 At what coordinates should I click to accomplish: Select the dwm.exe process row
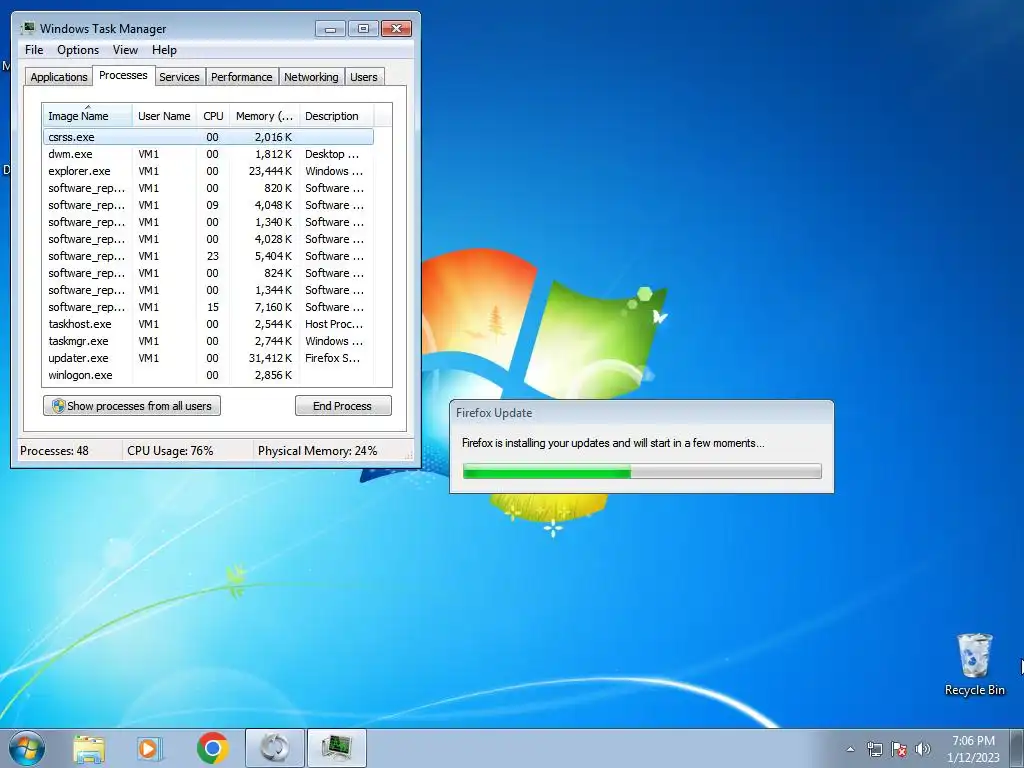coord(208,154)
